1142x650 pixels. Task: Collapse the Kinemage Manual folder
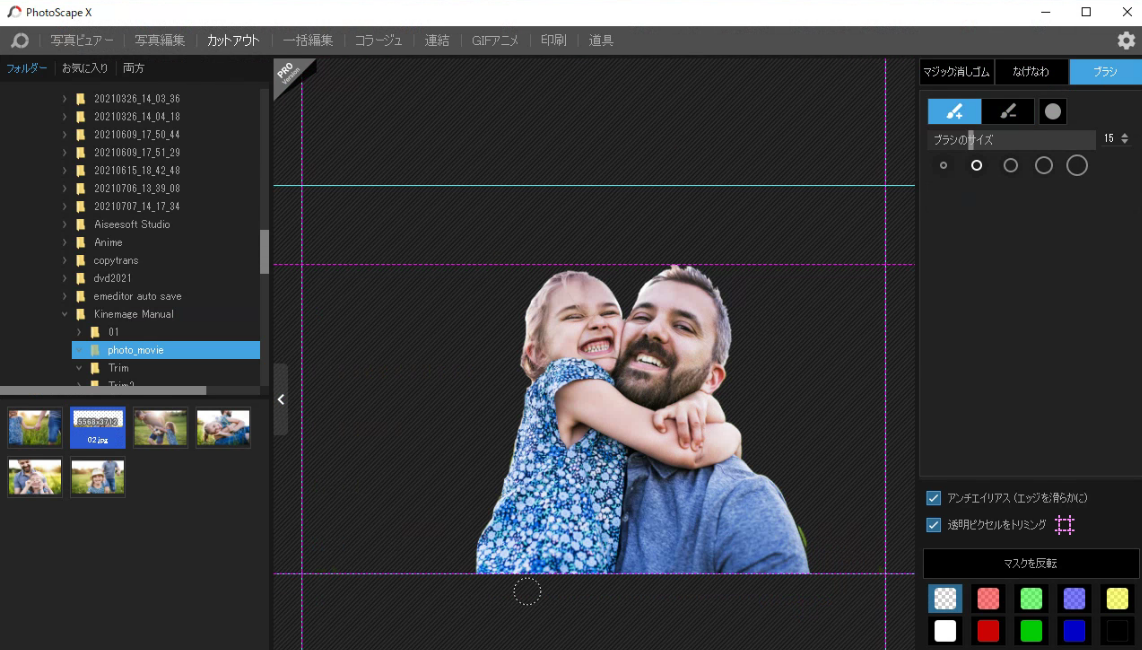pyautogui.click(x=64, y=314)
